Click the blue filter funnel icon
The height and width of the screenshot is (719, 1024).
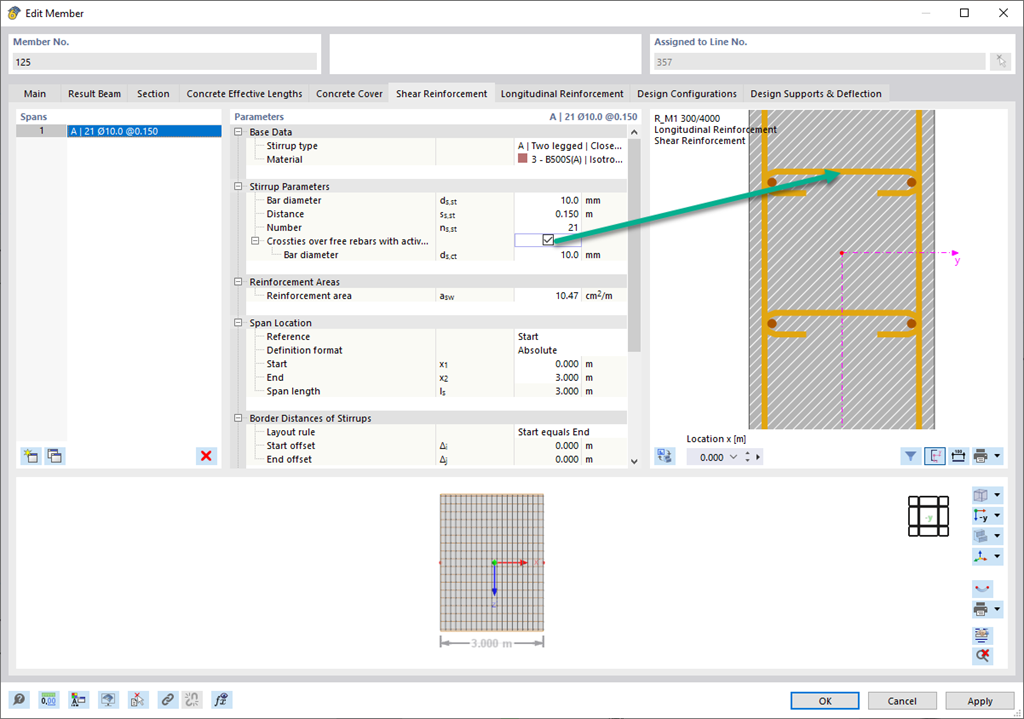pyautogui.click(x=910, y=456)
